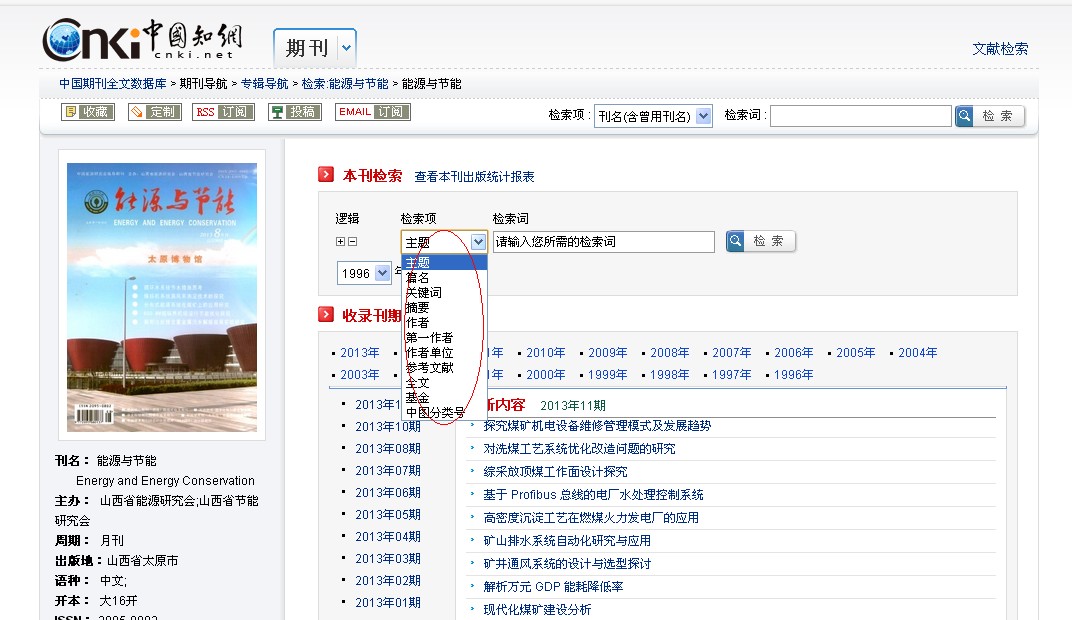Image resolution: width=1072 pixels, height=620 pixels.
Task: Open the 1996年 issues link
Action: click(x=794, y=375)
